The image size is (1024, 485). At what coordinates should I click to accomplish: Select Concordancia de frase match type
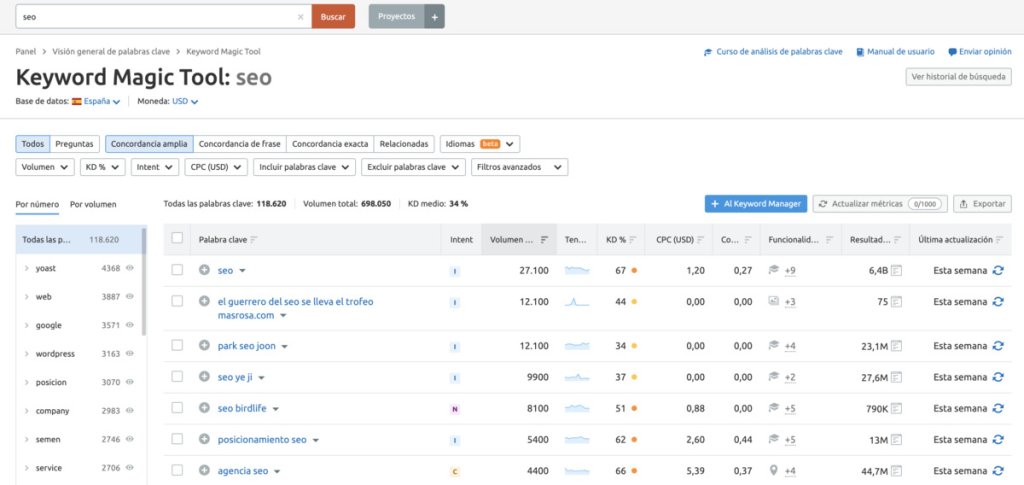(x=240, y=144)
